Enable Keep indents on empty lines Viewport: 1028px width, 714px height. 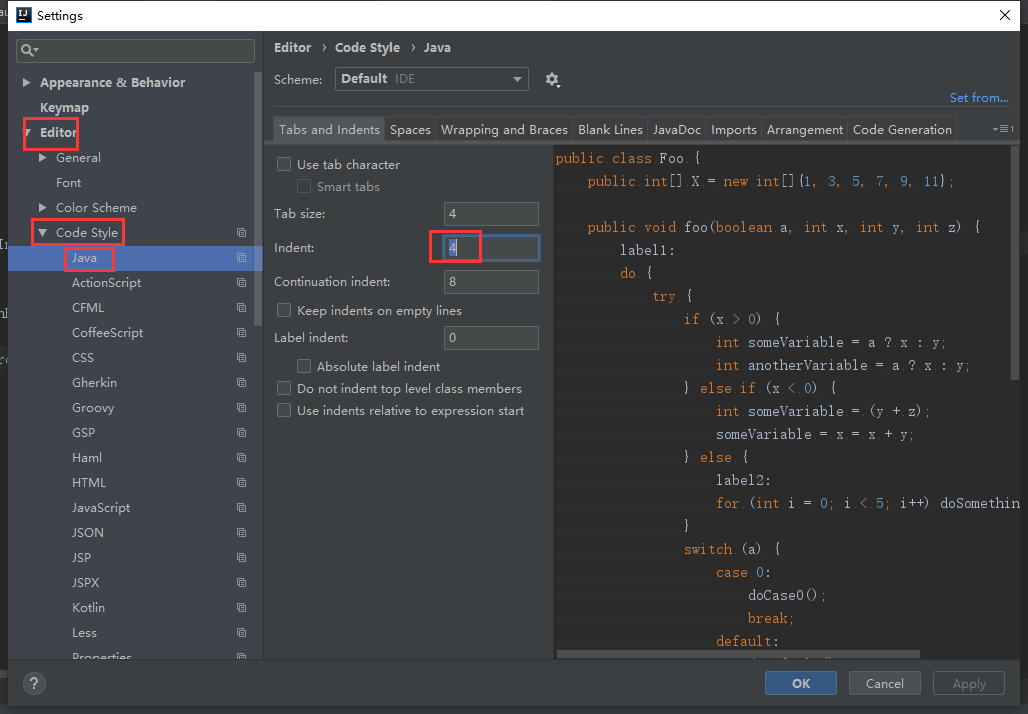click(x=284, y=310)
